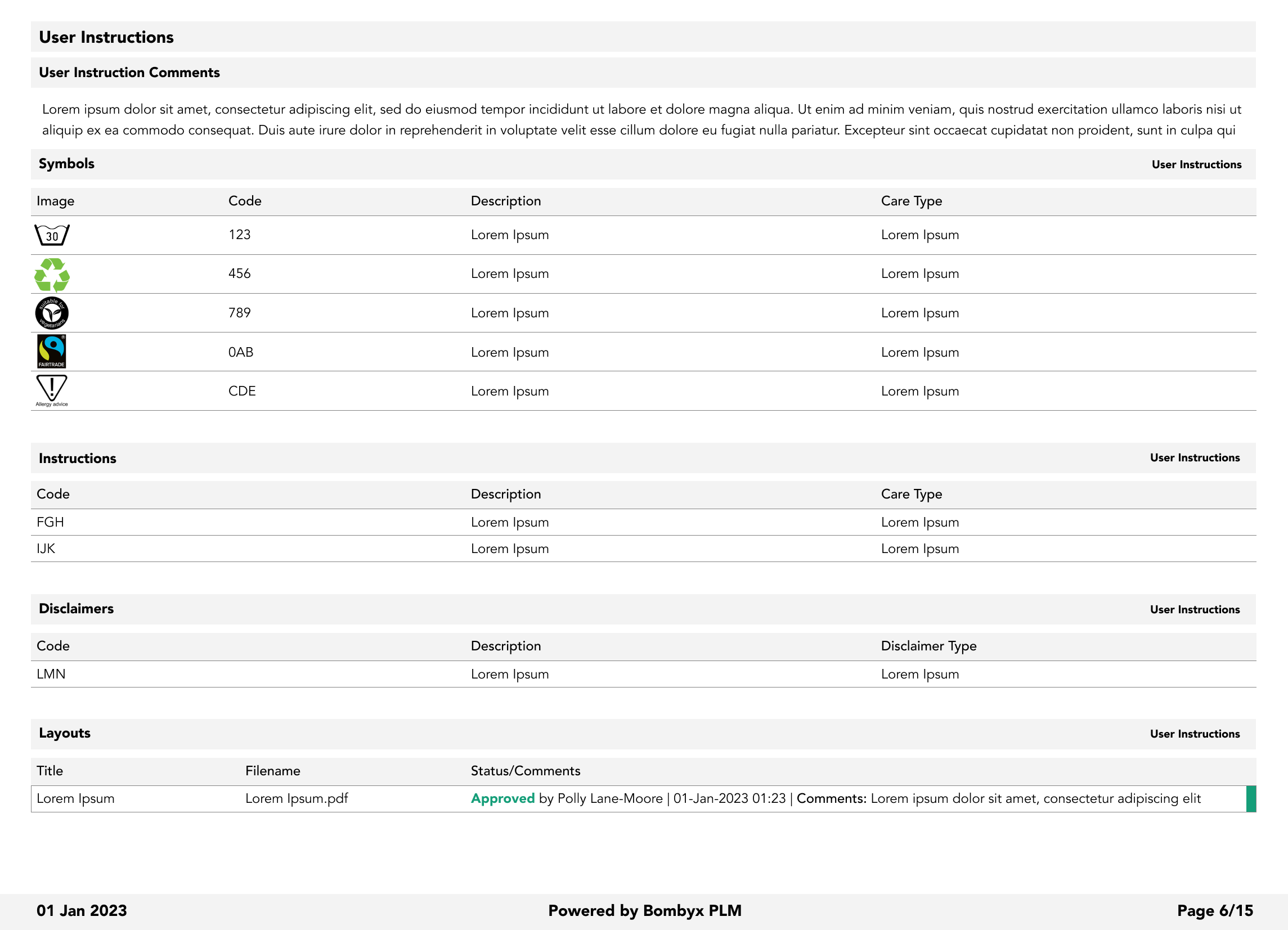The width and height of the screenshot is (1288, 930).
Task: Click the Comments: label in Layouts row
Action: click(x=832, y=799)
